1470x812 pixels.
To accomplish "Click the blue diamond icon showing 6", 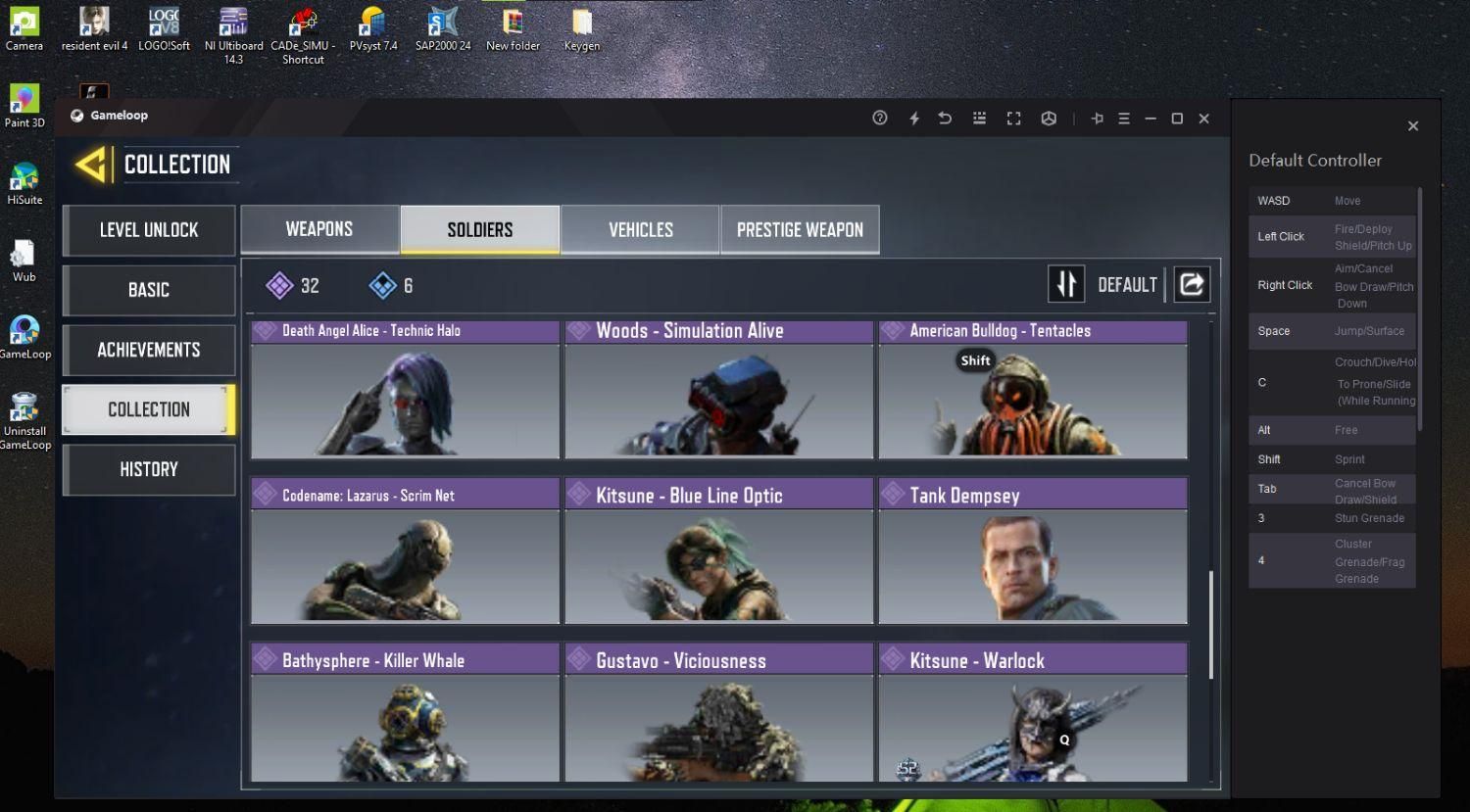I will [382, 285].
